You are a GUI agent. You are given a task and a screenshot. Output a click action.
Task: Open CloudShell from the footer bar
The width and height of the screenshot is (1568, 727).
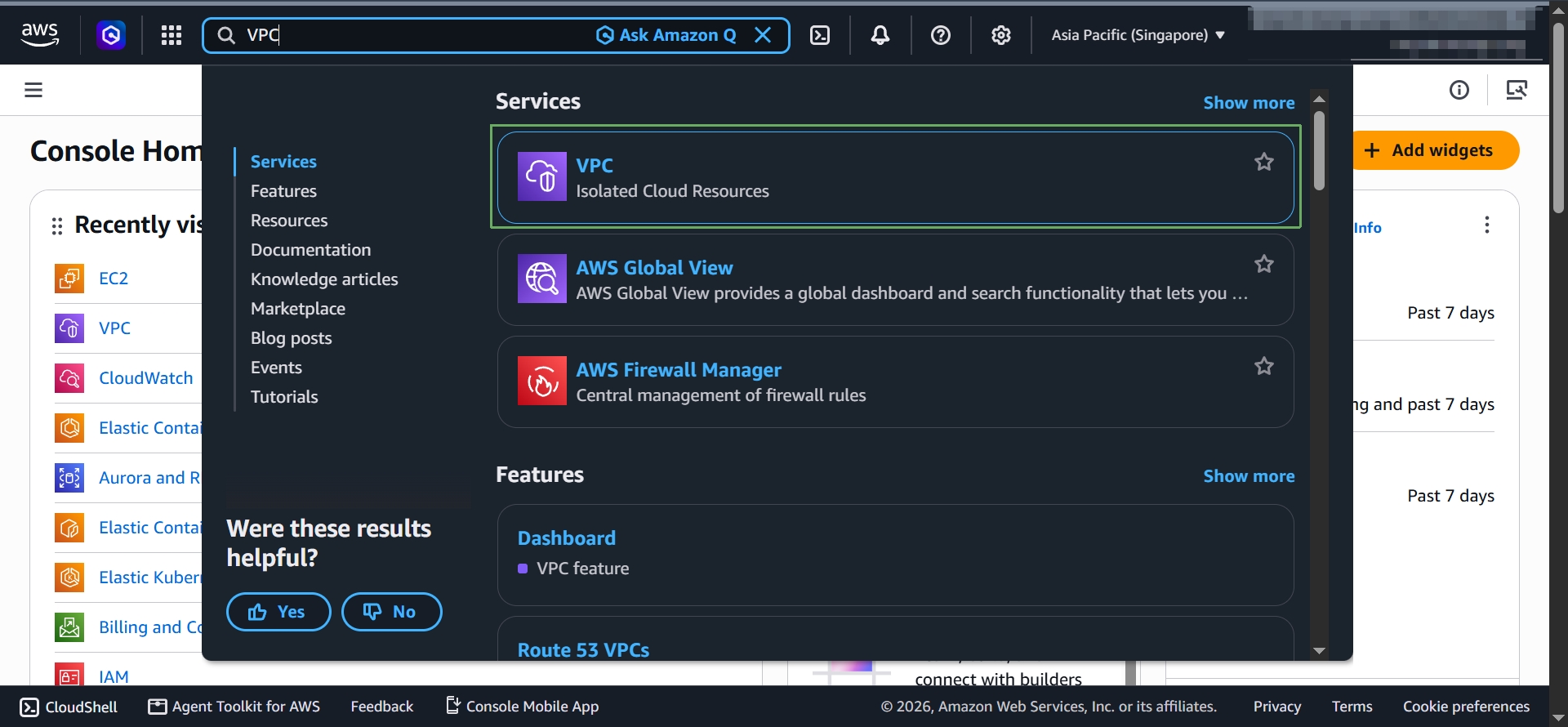pos(69,707)
